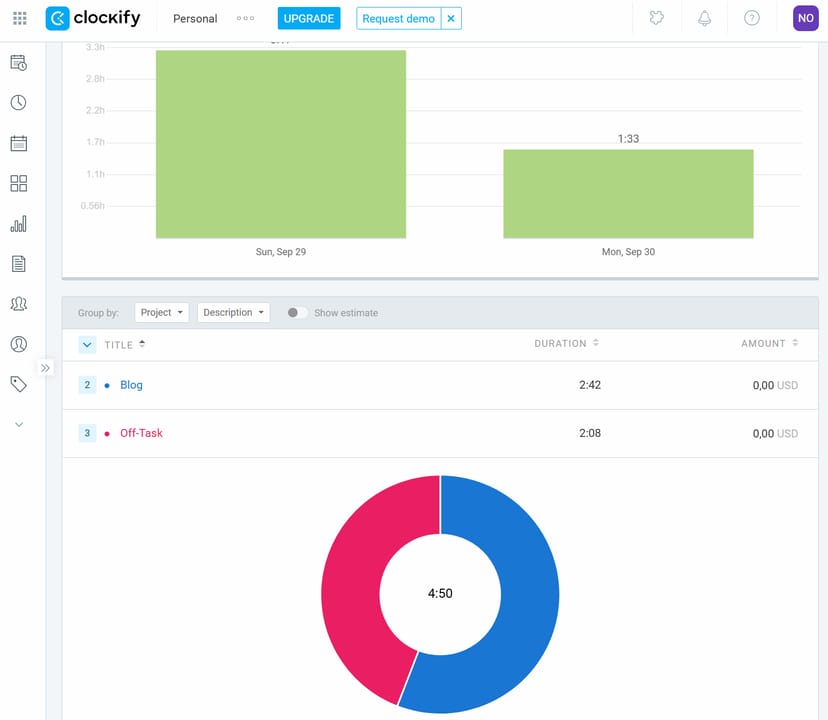This screenshot has height=720, width=828.
Task: Toggle the Show estimate switch
Action: [x=296, y=313]
